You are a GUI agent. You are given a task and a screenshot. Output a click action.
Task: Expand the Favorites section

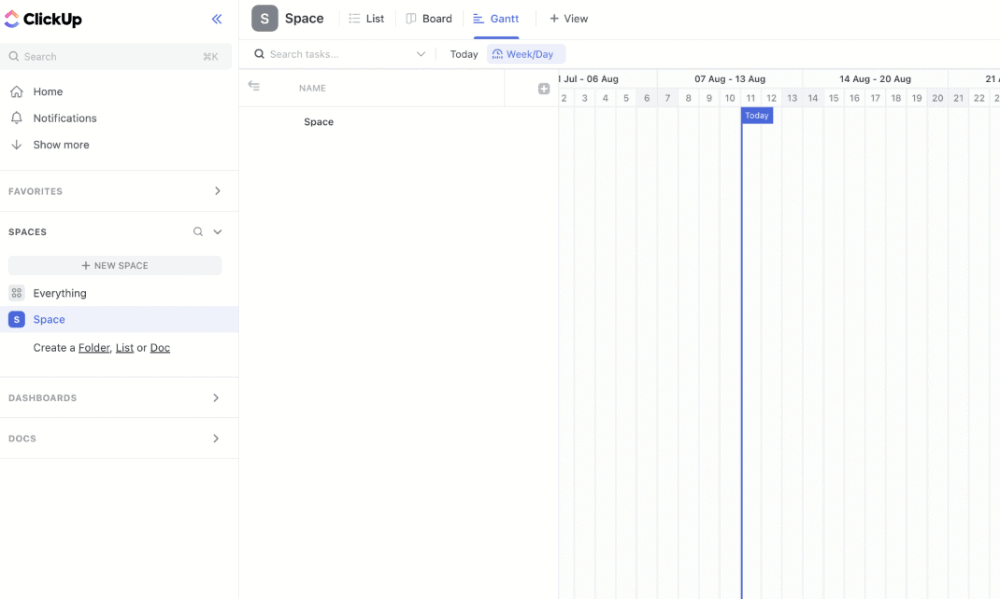pyautogui.click(x=217, y=191)
